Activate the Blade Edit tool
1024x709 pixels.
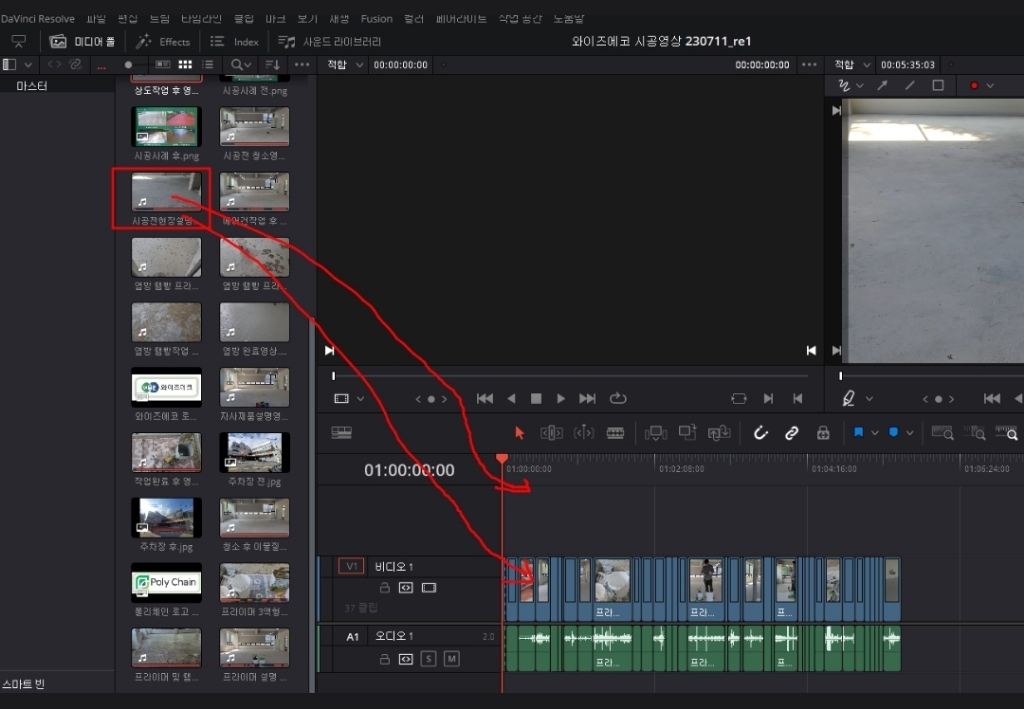(x=615, y=432)
